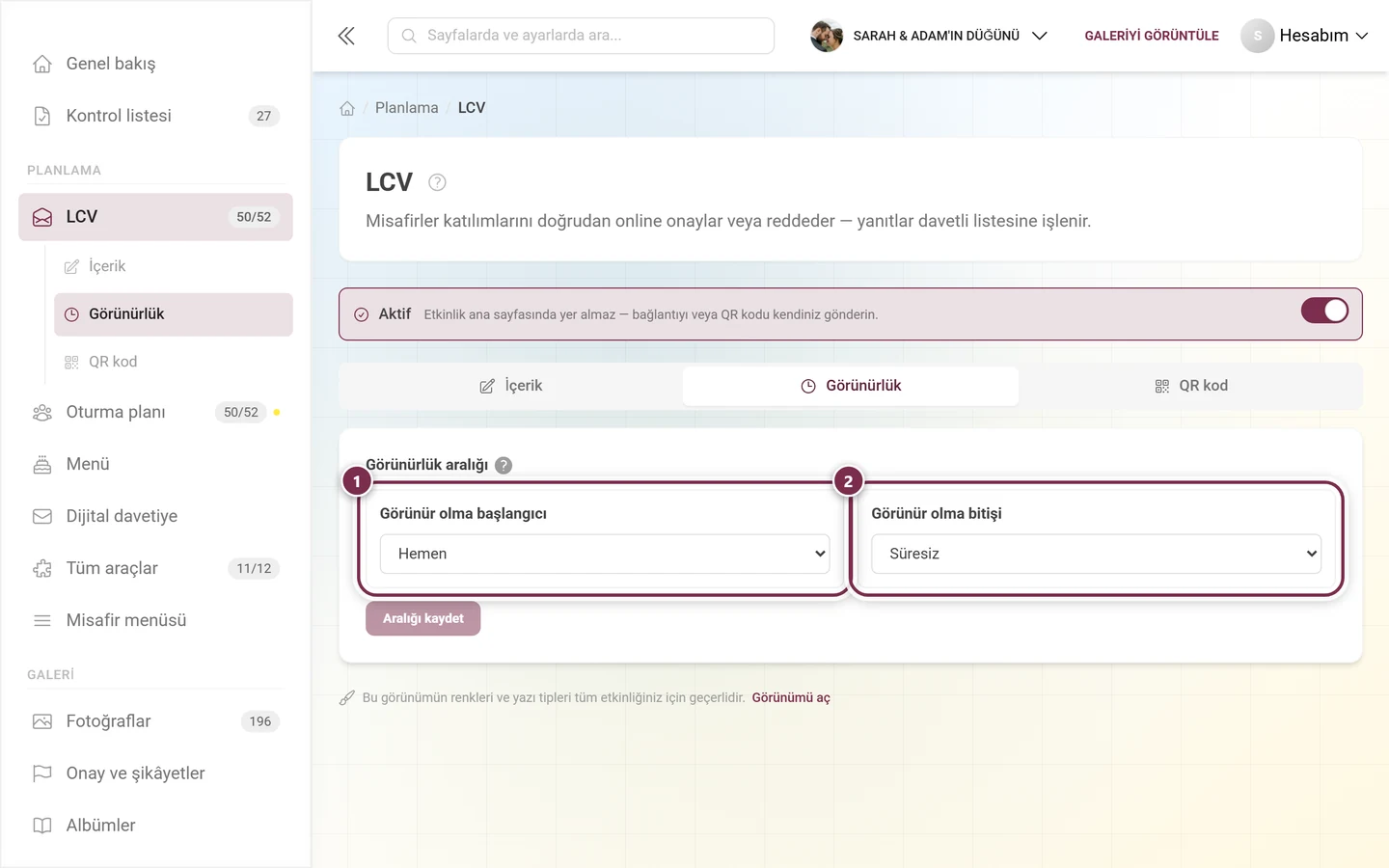This screenshot has width=1389, height=868.
Task: Click the Fotoğraflar image icon
Action: click(42, 721)
